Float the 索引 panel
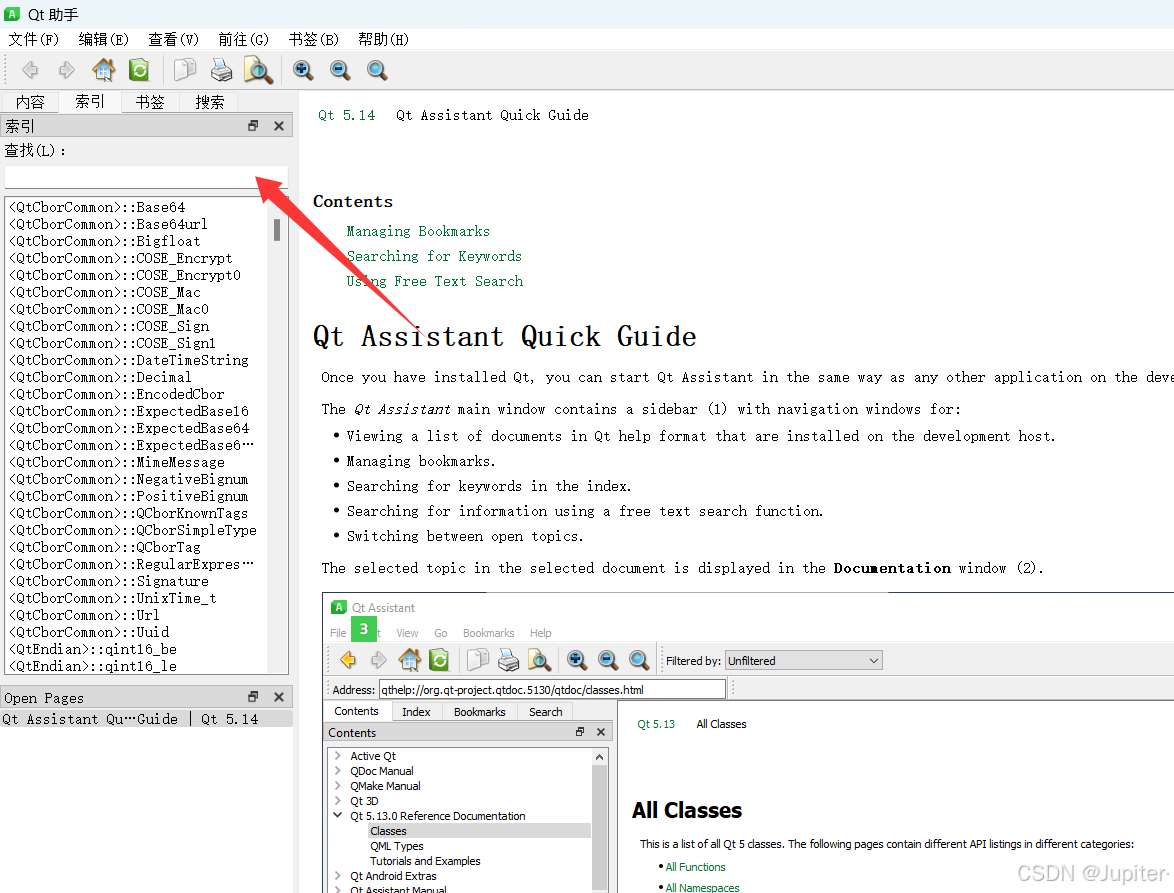 click(x=253, y=126)
